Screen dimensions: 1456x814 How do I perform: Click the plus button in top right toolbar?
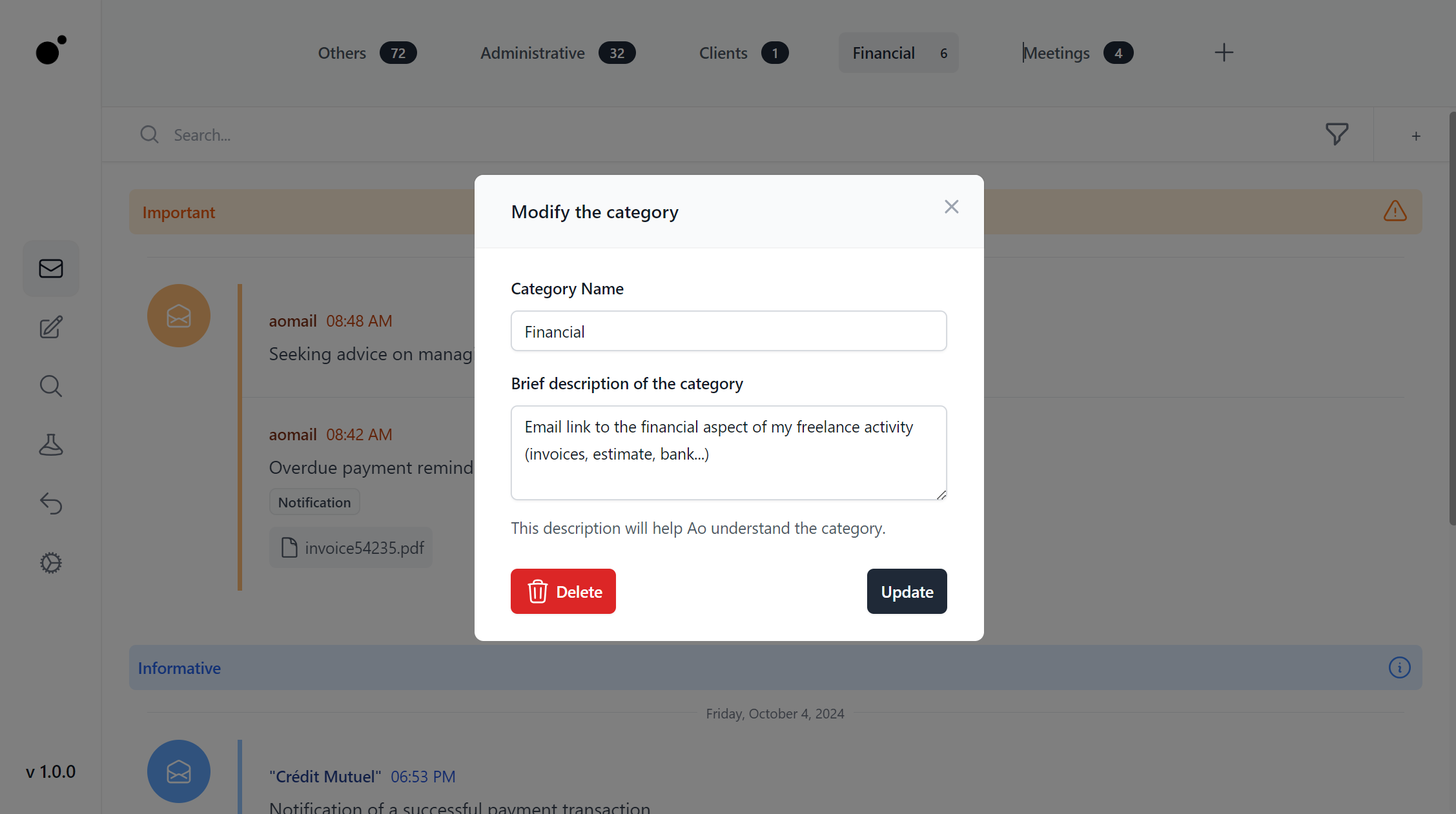pyautogui.click(x=1224, y=53)
